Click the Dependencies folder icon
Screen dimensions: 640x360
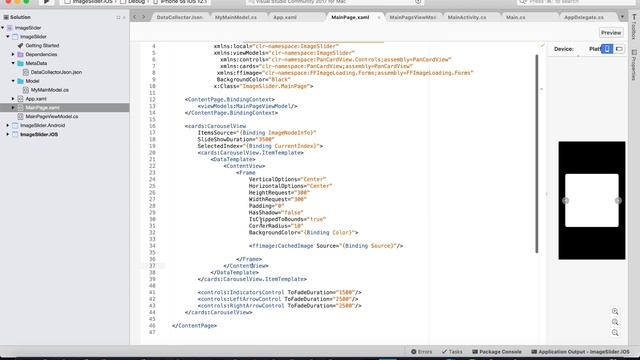(x=20, y=54)
